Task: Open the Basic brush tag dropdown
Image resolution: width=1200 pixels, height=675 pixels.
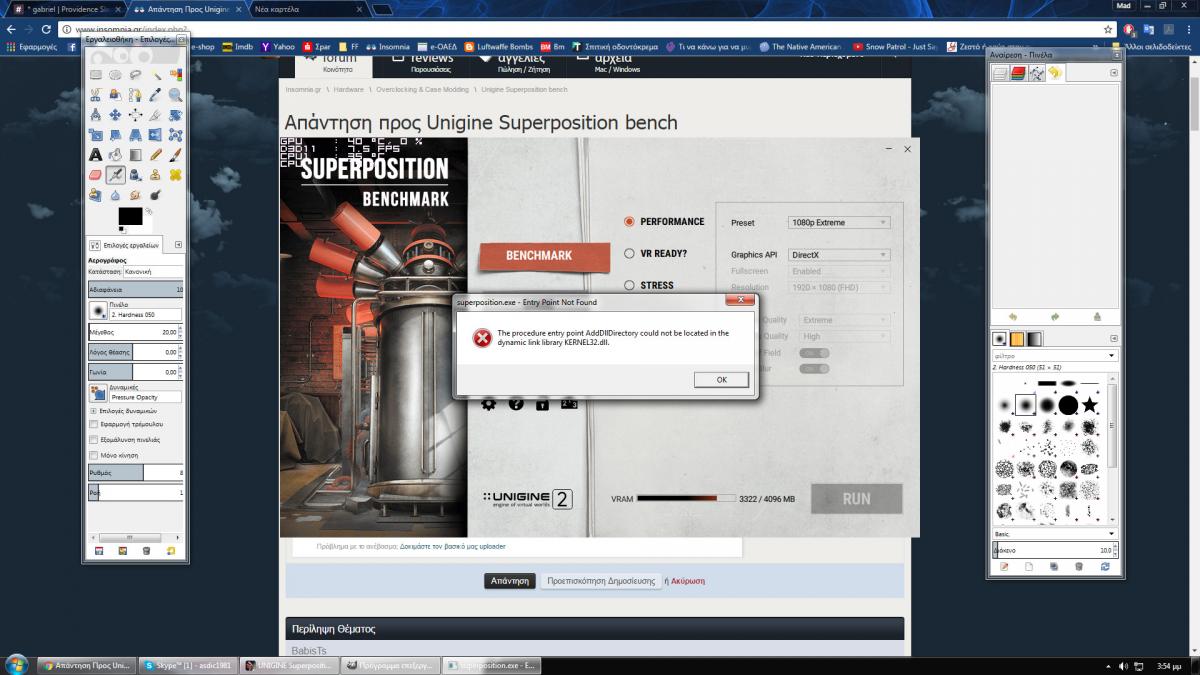Action: pos(1054,534)
